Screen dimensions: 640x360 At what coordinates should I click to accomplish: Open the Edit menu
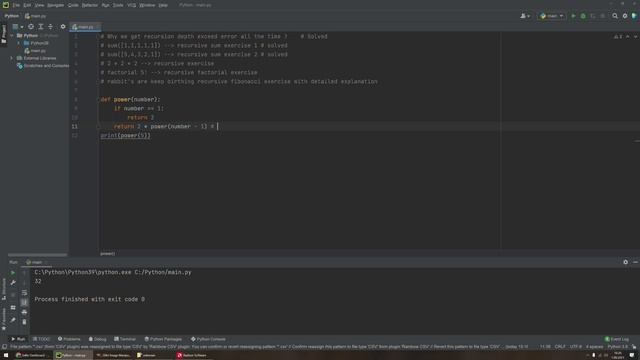27,5
